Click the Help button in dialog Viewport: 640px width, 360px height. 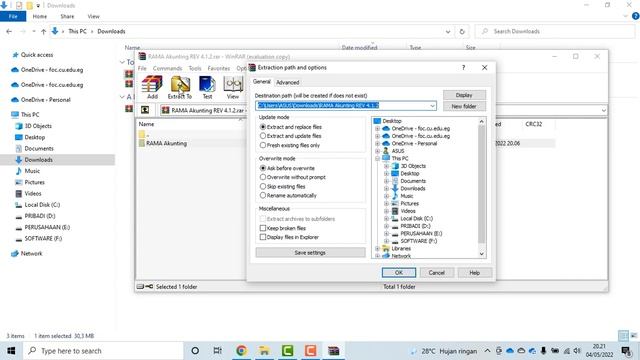tap(474, 273)
